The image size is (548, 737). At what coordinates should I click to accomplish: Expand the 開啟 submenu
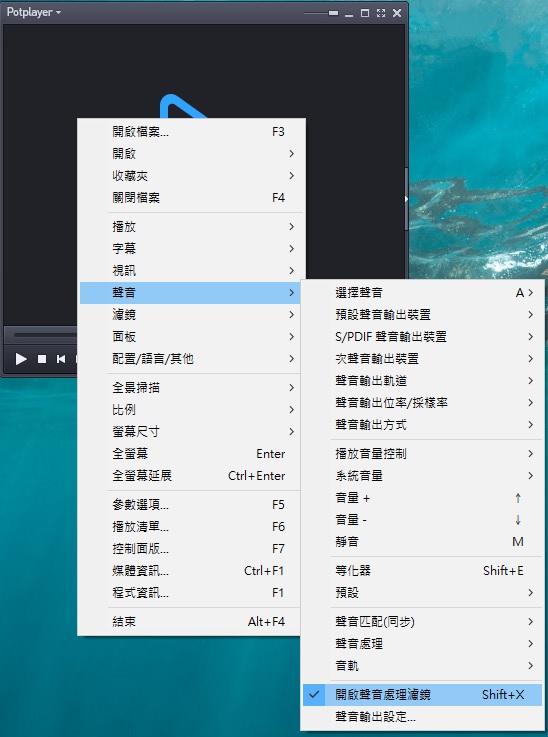coord(190,154)
